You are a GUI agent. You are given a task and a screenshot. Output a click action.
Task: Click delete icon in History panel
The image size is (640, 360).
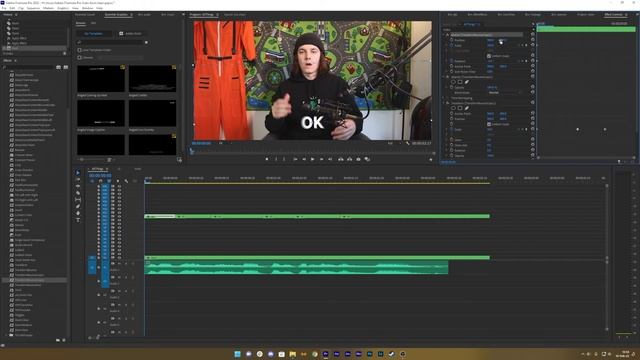pyautogui.click(x=64, y=53)
